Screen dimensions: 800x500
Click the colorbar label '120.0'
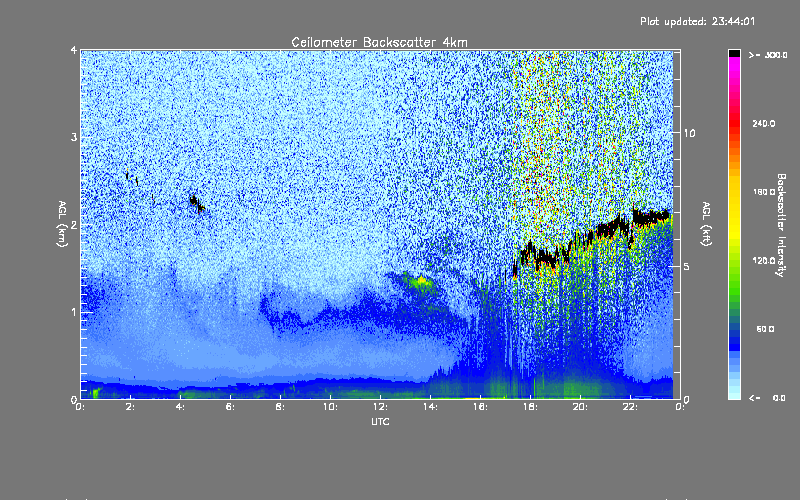(764, 260)
